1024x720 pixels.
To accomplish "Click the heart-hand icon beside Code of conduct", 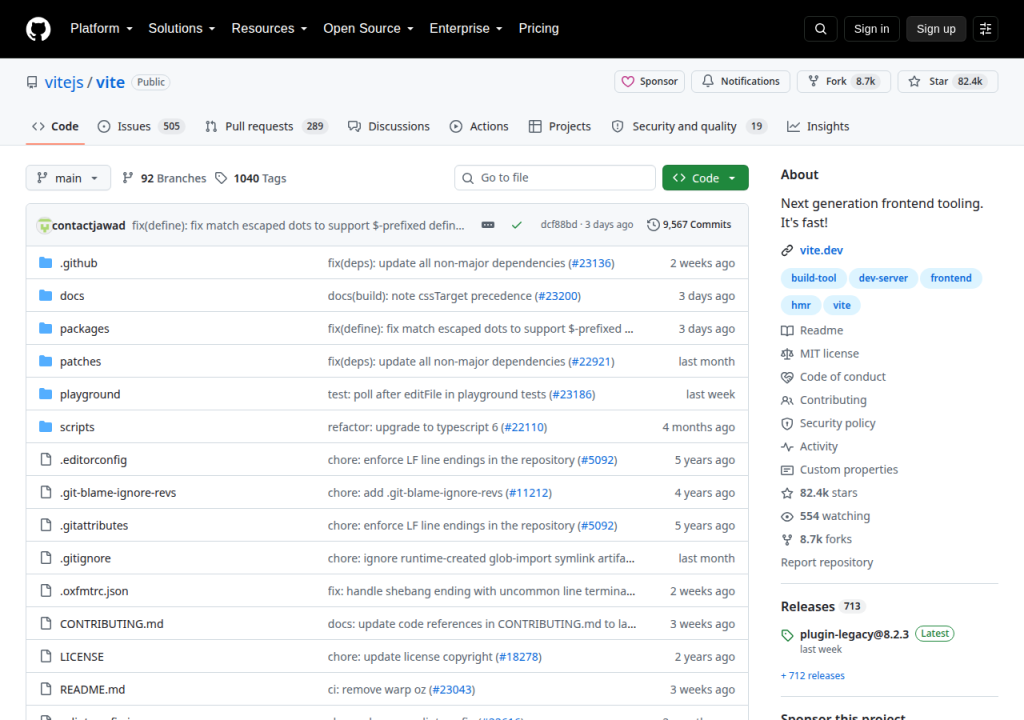I will pyautogui.click(x=787, y=377).
